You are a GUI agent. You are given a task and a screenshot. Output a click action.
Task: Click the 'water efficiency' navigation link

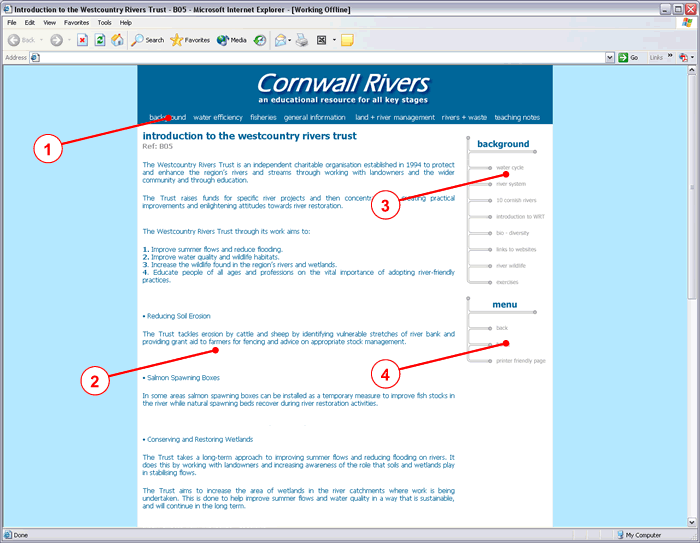218,117
